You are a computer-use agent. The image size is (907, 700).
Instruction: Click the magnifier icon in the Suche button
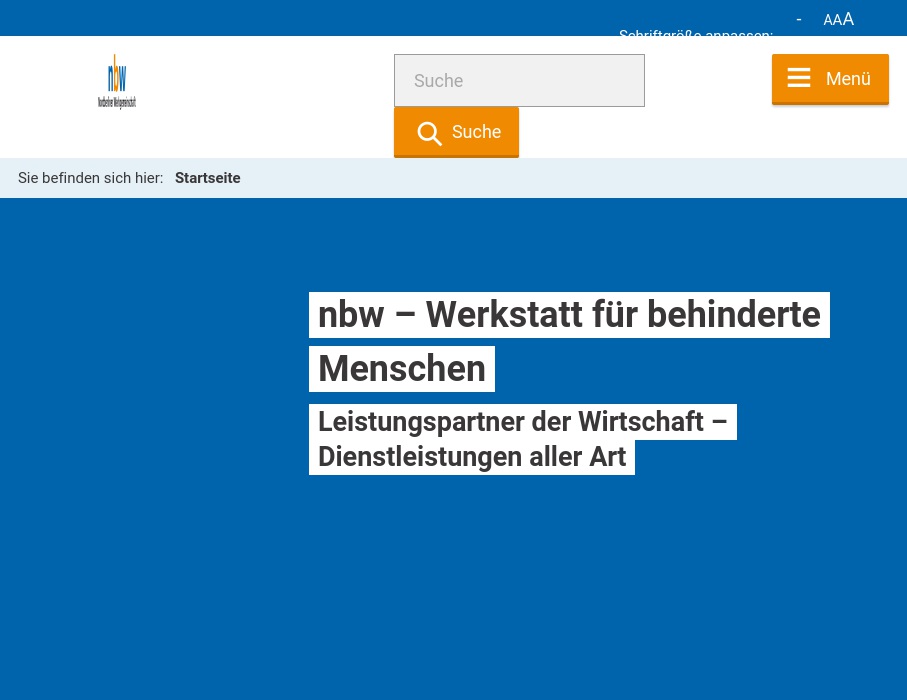pyautogui.click(x=430, y=133)
